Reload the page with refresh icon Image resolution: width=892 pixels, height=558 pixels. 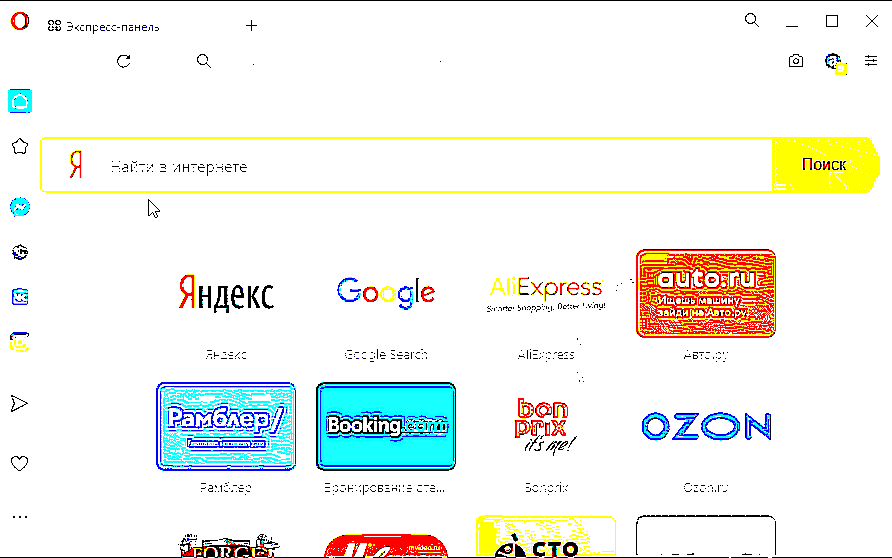123,61
